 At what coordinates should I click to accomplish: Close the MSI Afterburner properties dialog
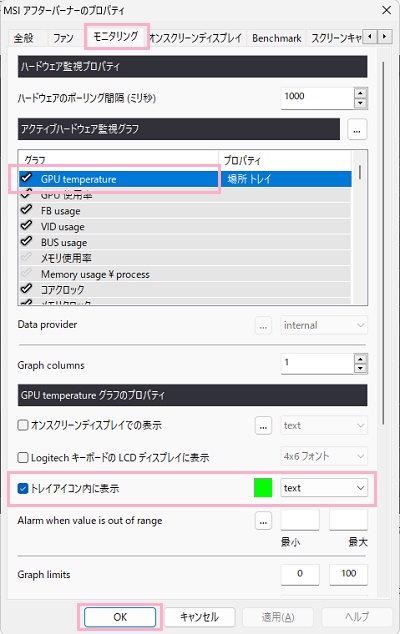[387, 10]
